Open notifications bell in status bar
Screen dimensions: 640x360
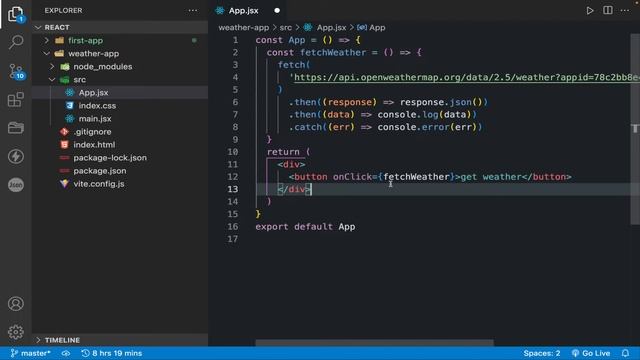point(625,353)
